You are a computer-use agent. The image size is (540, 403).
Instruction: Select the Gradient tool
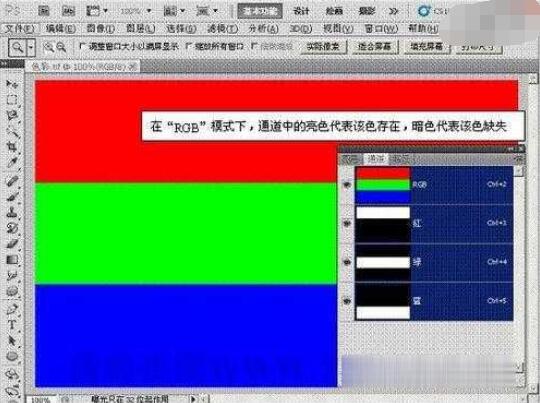(x=12, y=259)
